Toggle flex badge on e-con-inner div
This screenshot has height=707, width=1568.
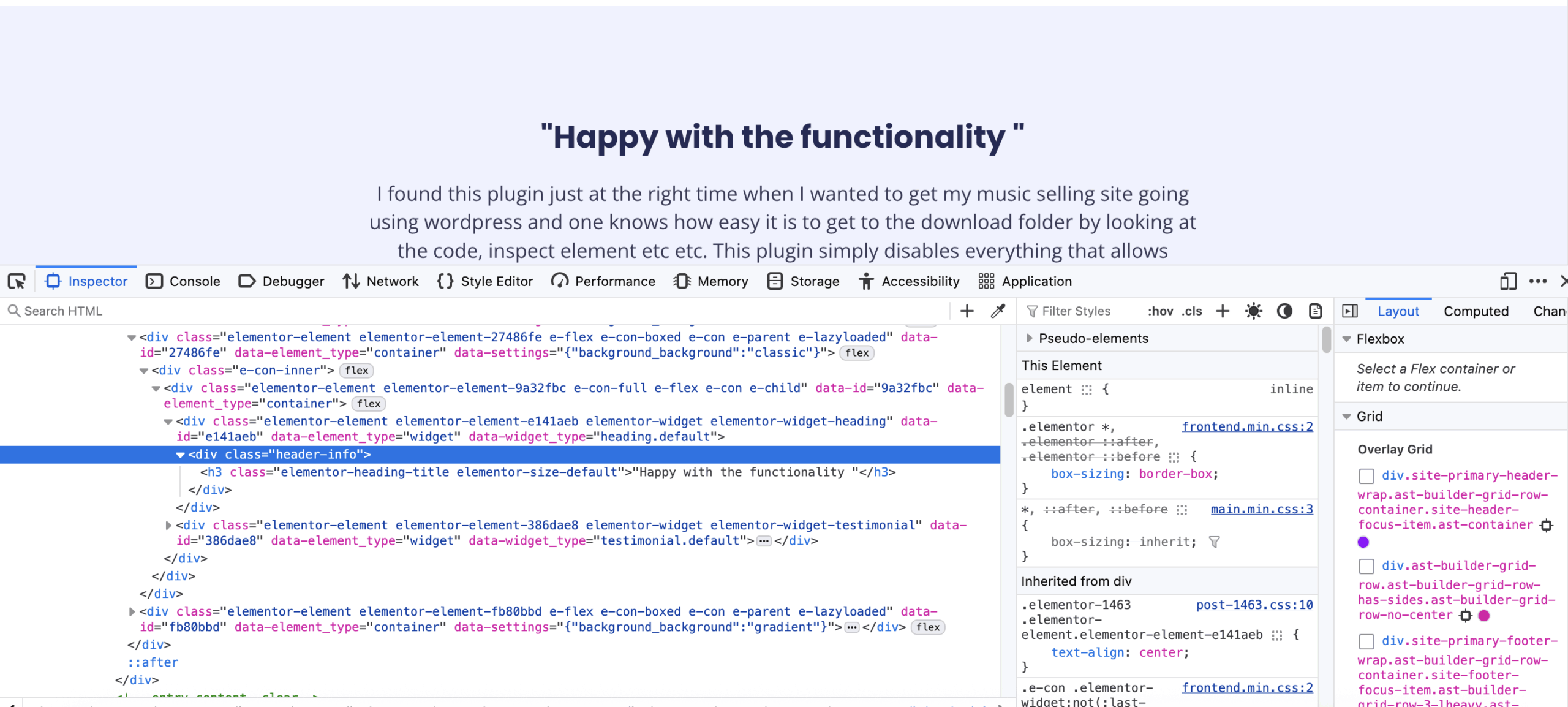tap(356, 371)
